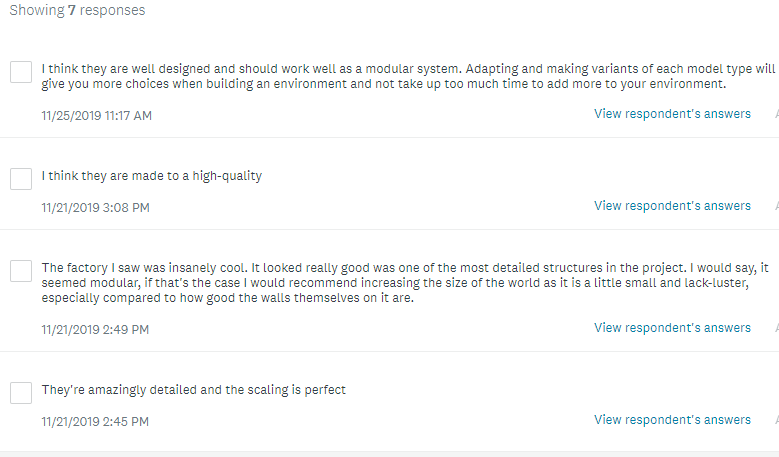Screen dimensions: 779x457
Task: Check the box next to the factory response
Action: [x=21, y=271]
